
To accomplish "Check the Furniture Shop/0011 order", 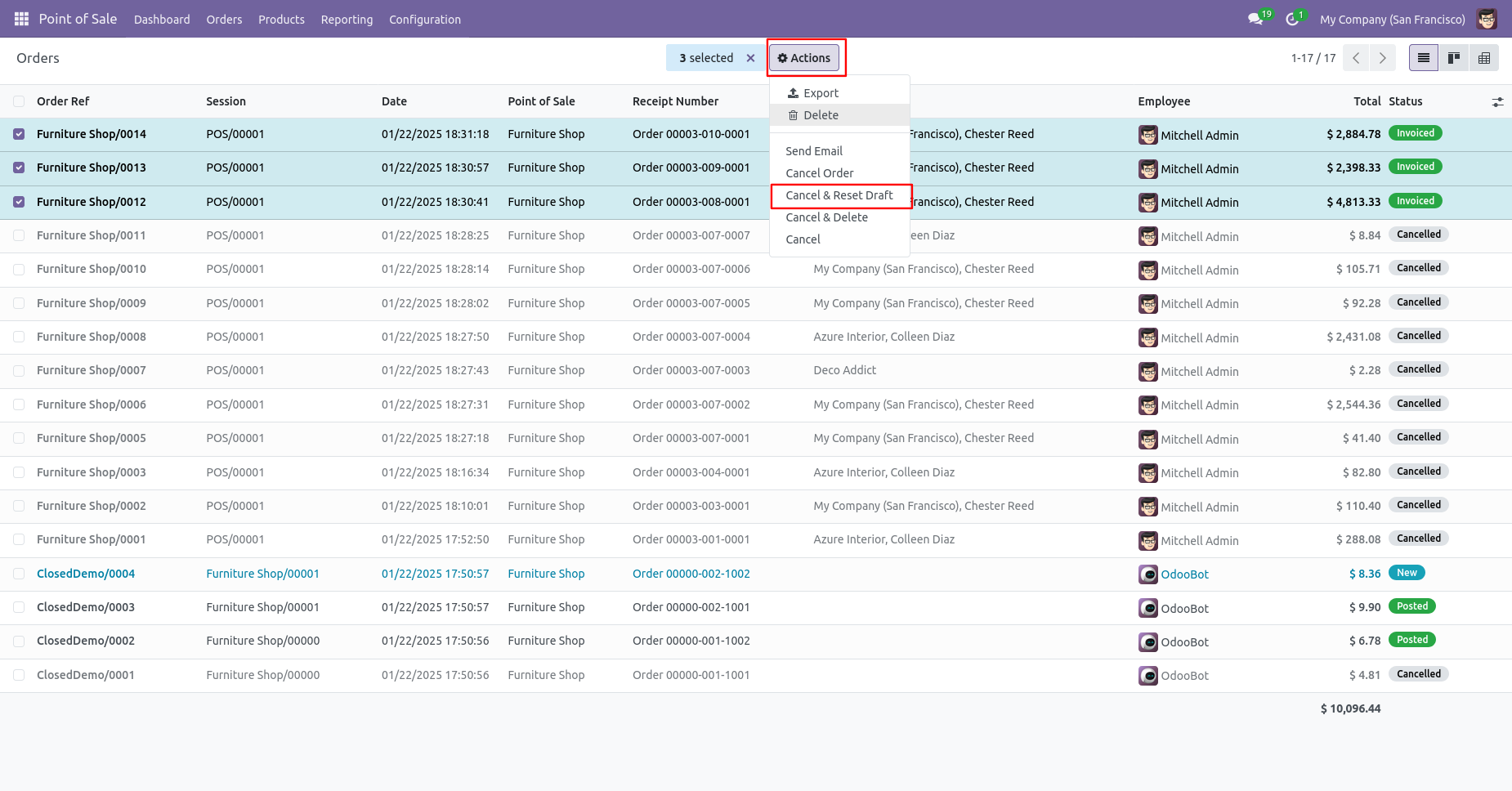I will 19,235.
